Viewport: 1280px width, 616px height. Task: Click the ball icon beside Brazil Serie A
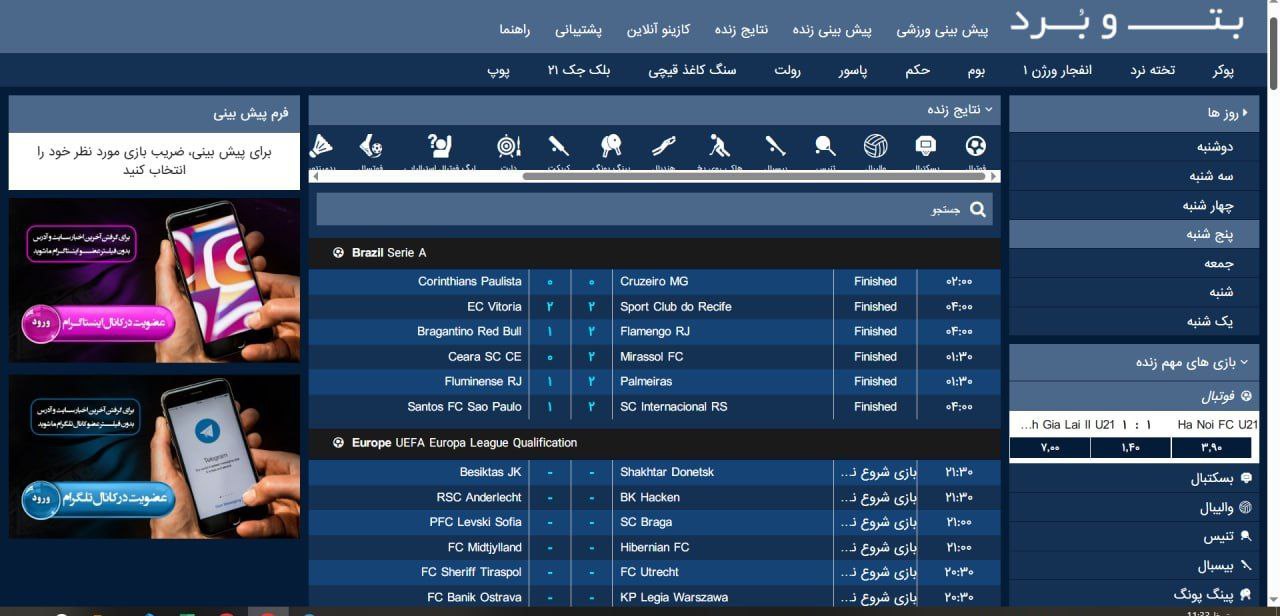tap(339, 253)
